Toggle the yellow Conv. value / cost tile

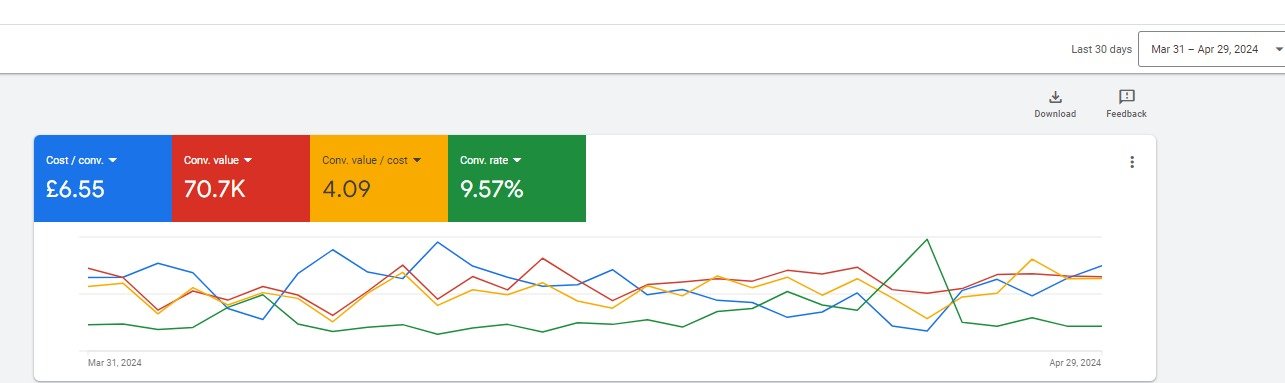(x=379, y=178)
